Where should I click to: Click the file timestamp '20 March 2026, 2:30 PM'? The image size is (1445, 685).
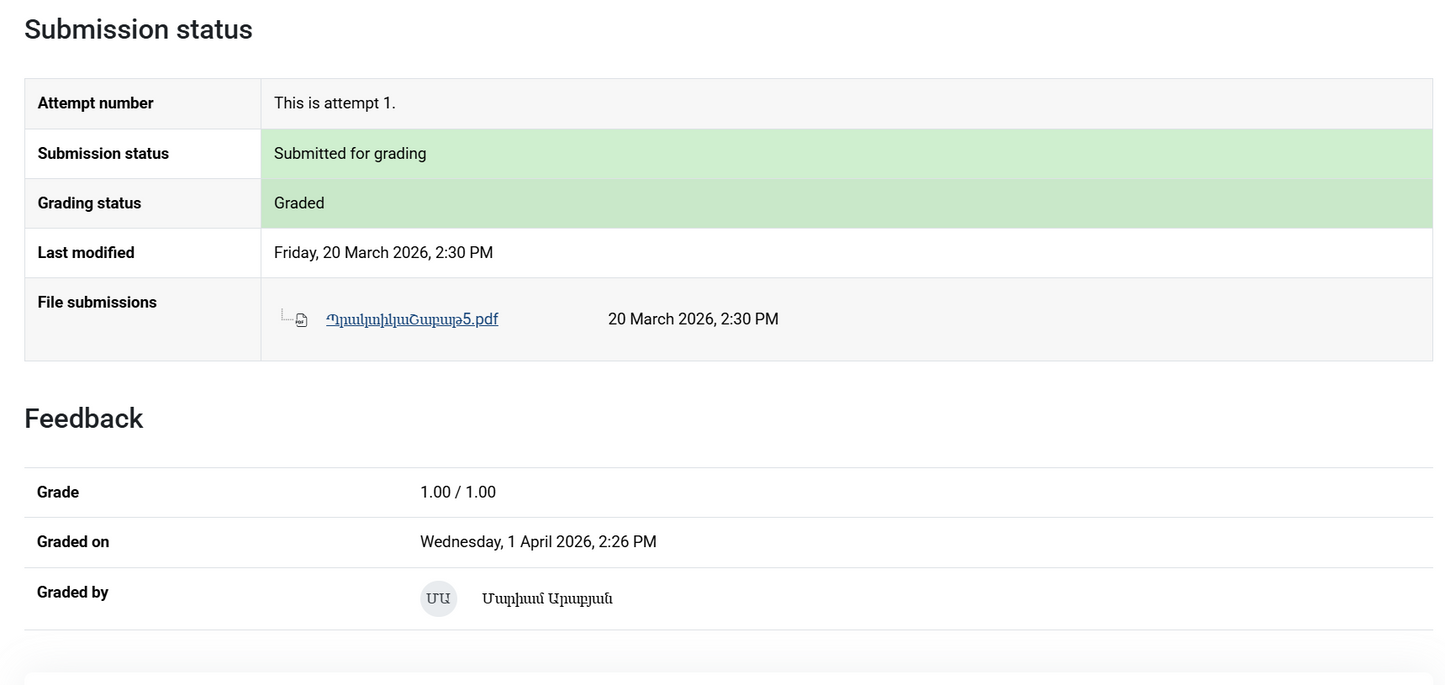[x=693, y=319]
